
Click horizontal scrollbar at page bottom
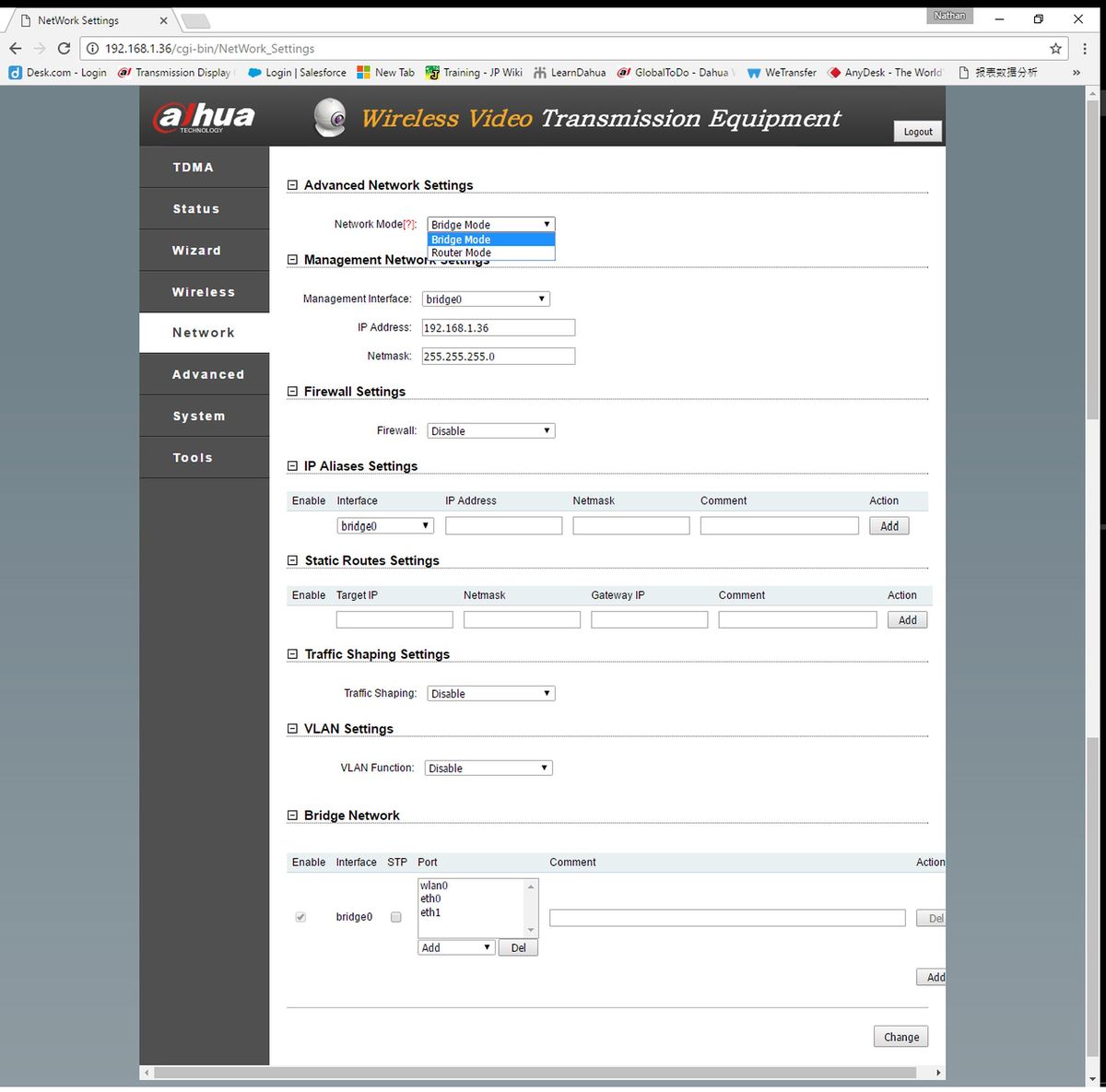point(535,1073)
